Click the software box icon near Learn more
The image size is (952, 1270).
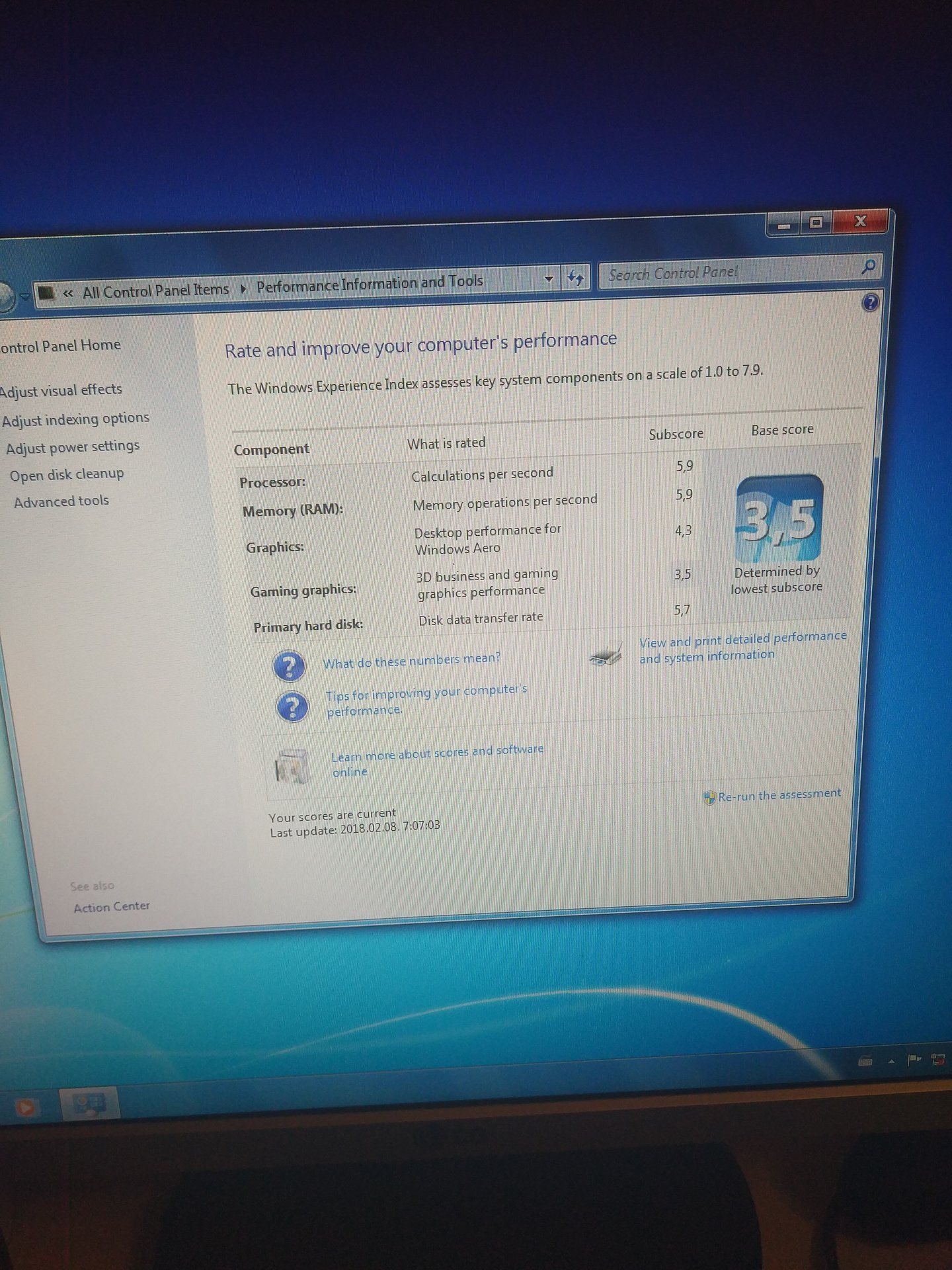[292, 766]
